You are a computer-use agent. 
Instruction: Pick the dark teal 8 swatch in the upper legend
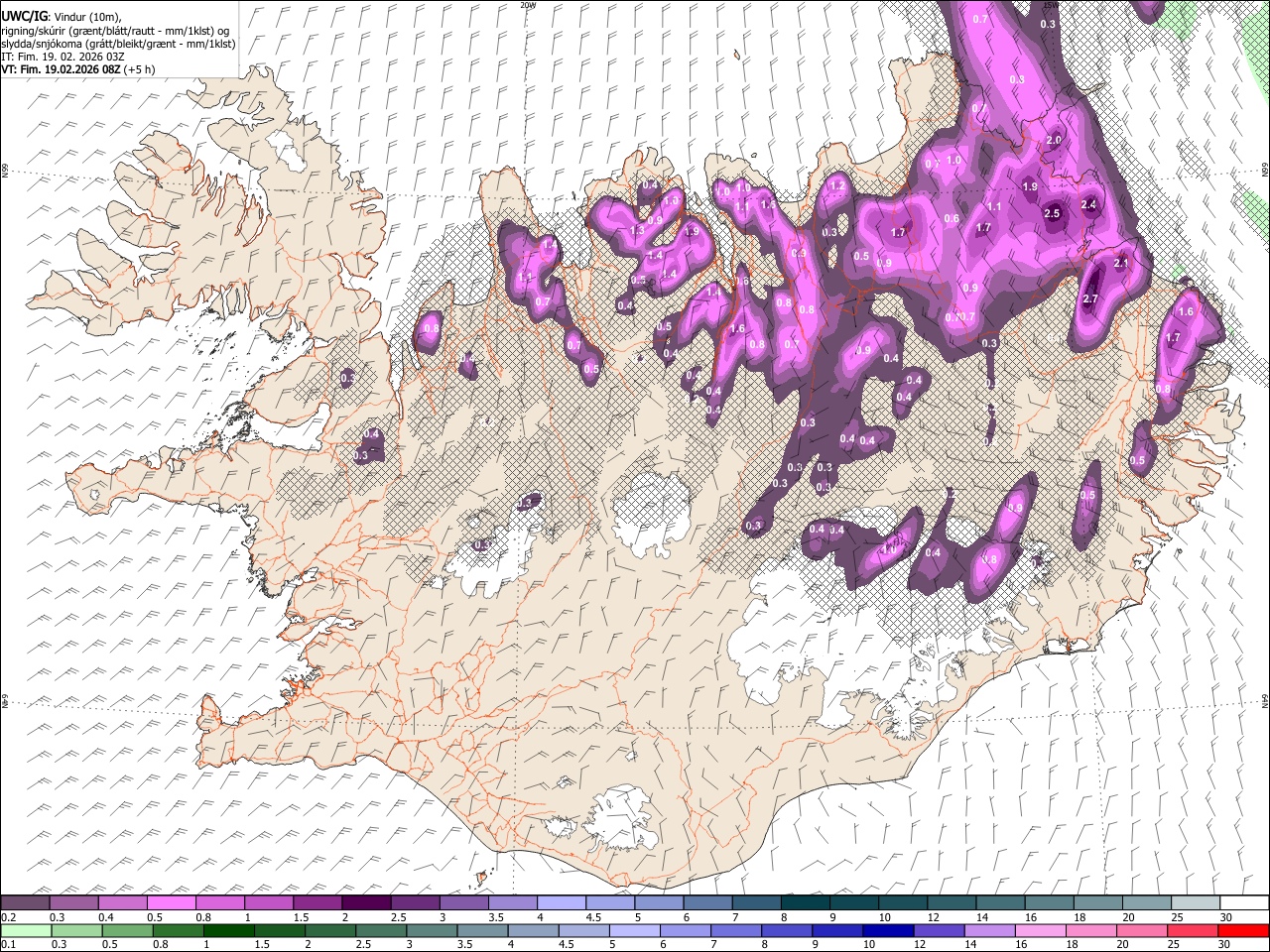click(805, 902)
